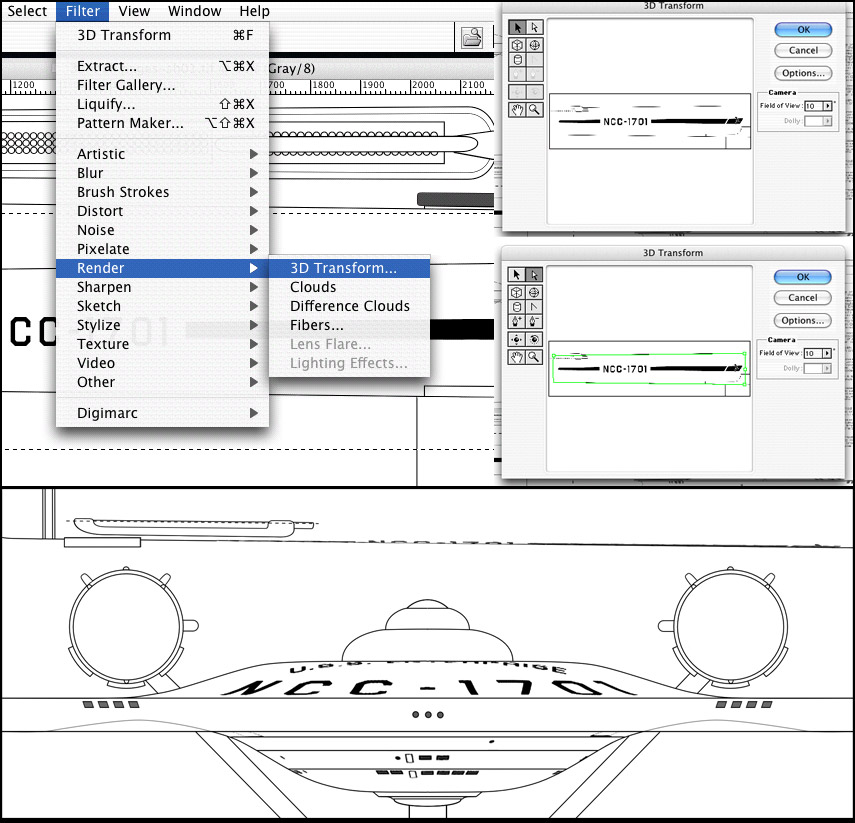Choose Difference Clouds in the Render submenu
Image resolution: width=855 pixels, height=823 pixels.
tap(350, 306)
